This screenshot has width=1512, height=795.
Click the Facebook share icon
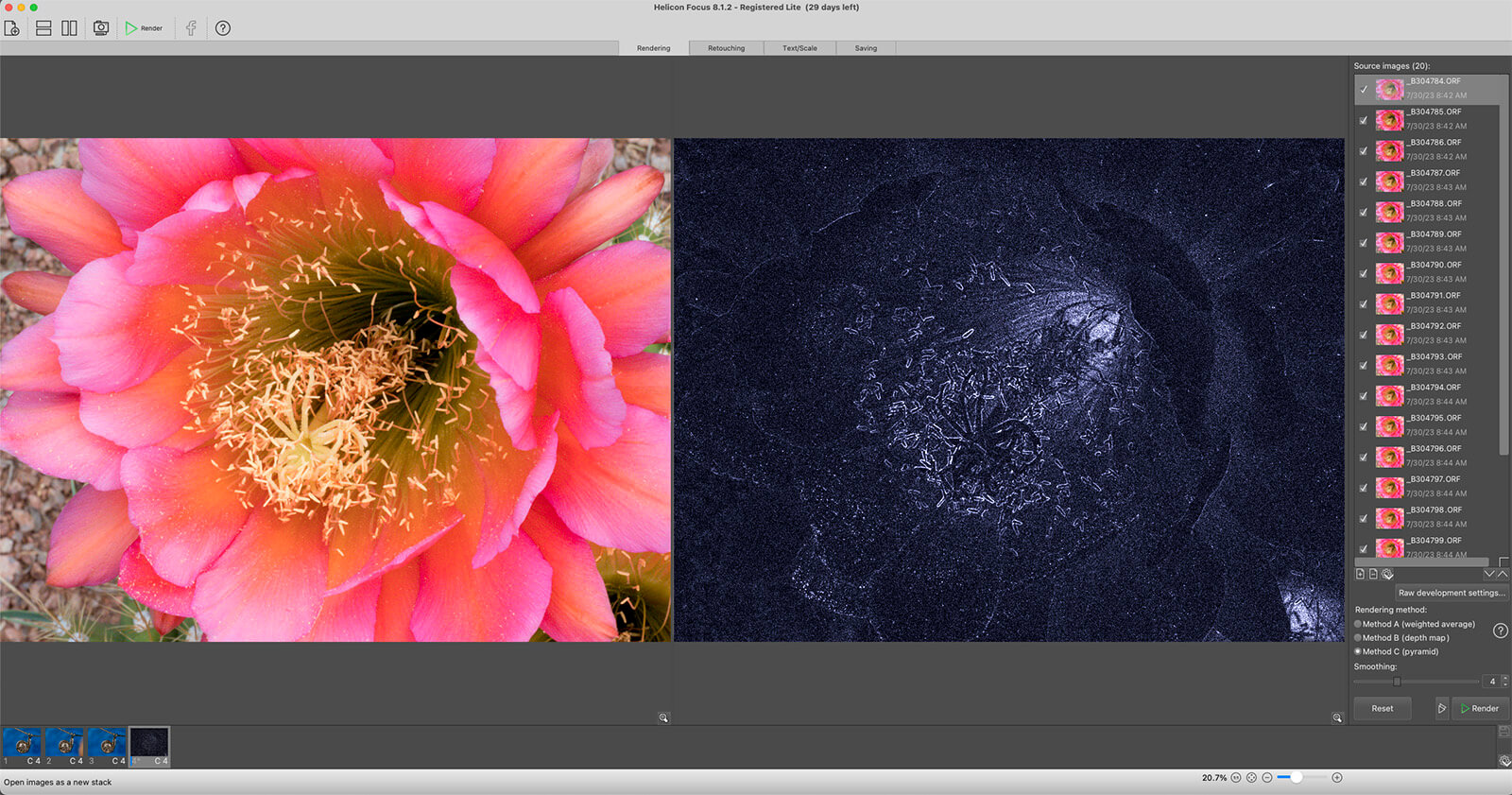click(191, 28)
